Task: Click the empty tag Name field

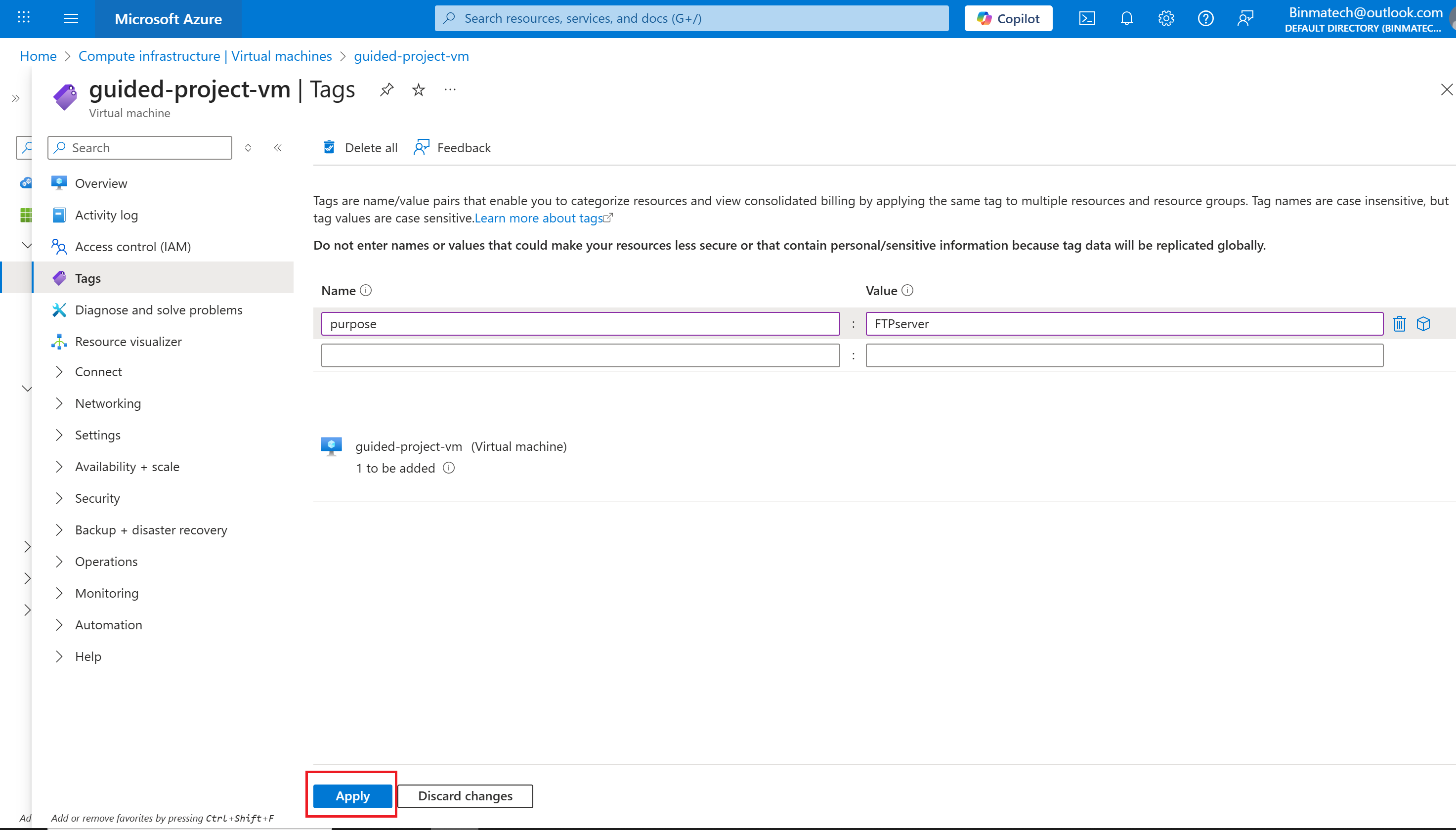Action: tap(580, 355)
